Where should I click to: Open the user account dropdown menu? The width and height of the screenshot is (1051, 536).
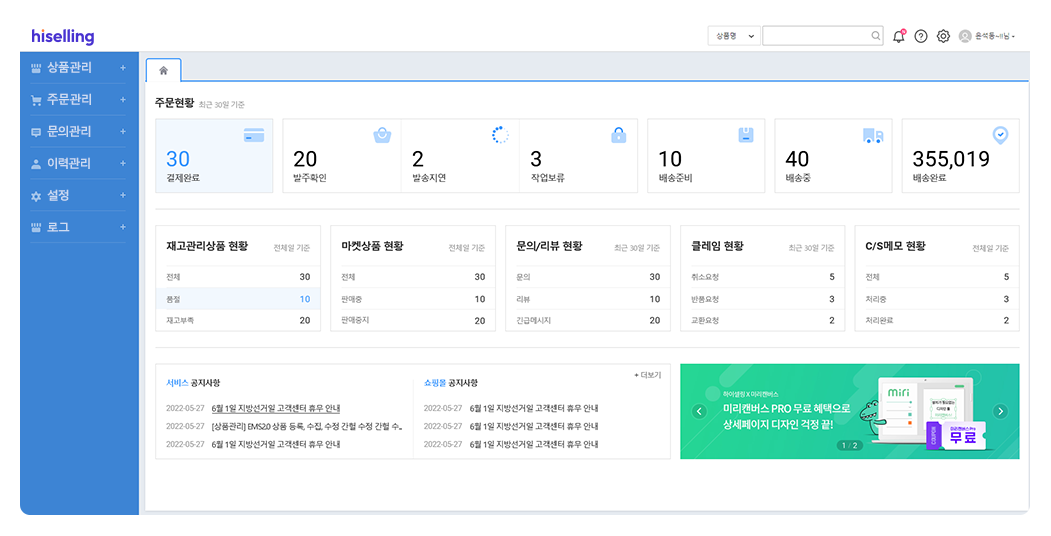pyautogui.click(x=995, y=36)
